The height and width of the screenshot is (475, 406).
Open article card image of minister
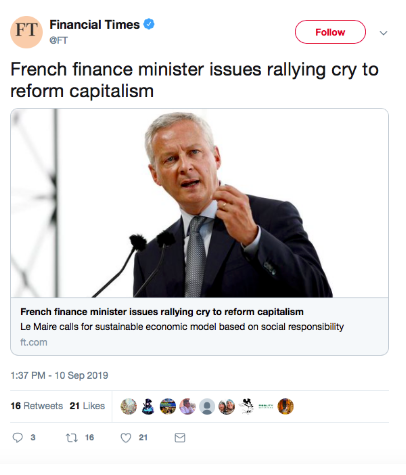199,203
